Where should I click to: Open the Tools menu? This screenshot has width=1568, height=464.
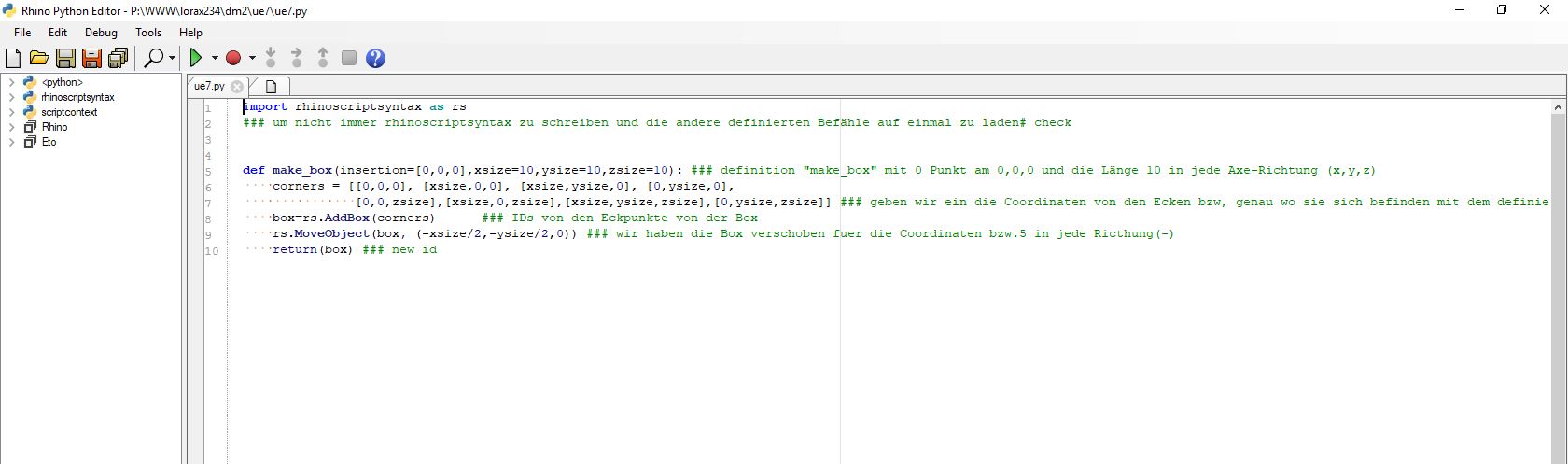[x=148, y=32]
